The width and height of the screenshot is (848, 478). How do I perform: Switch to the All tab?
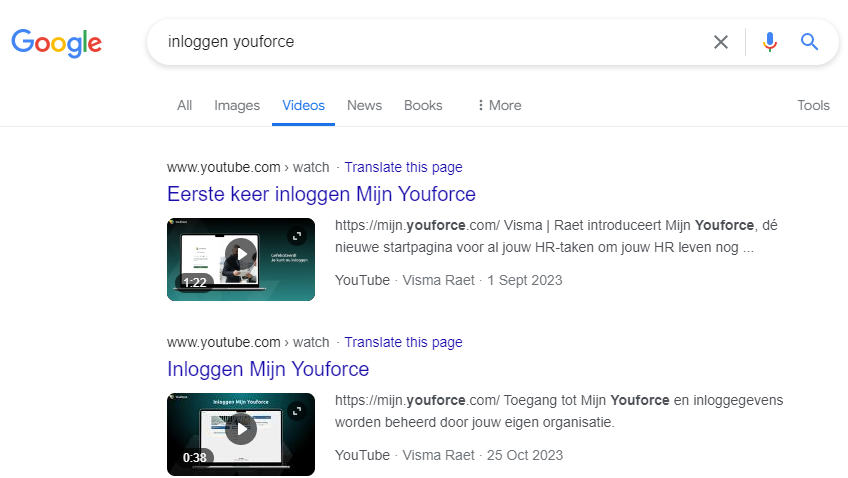184,105
